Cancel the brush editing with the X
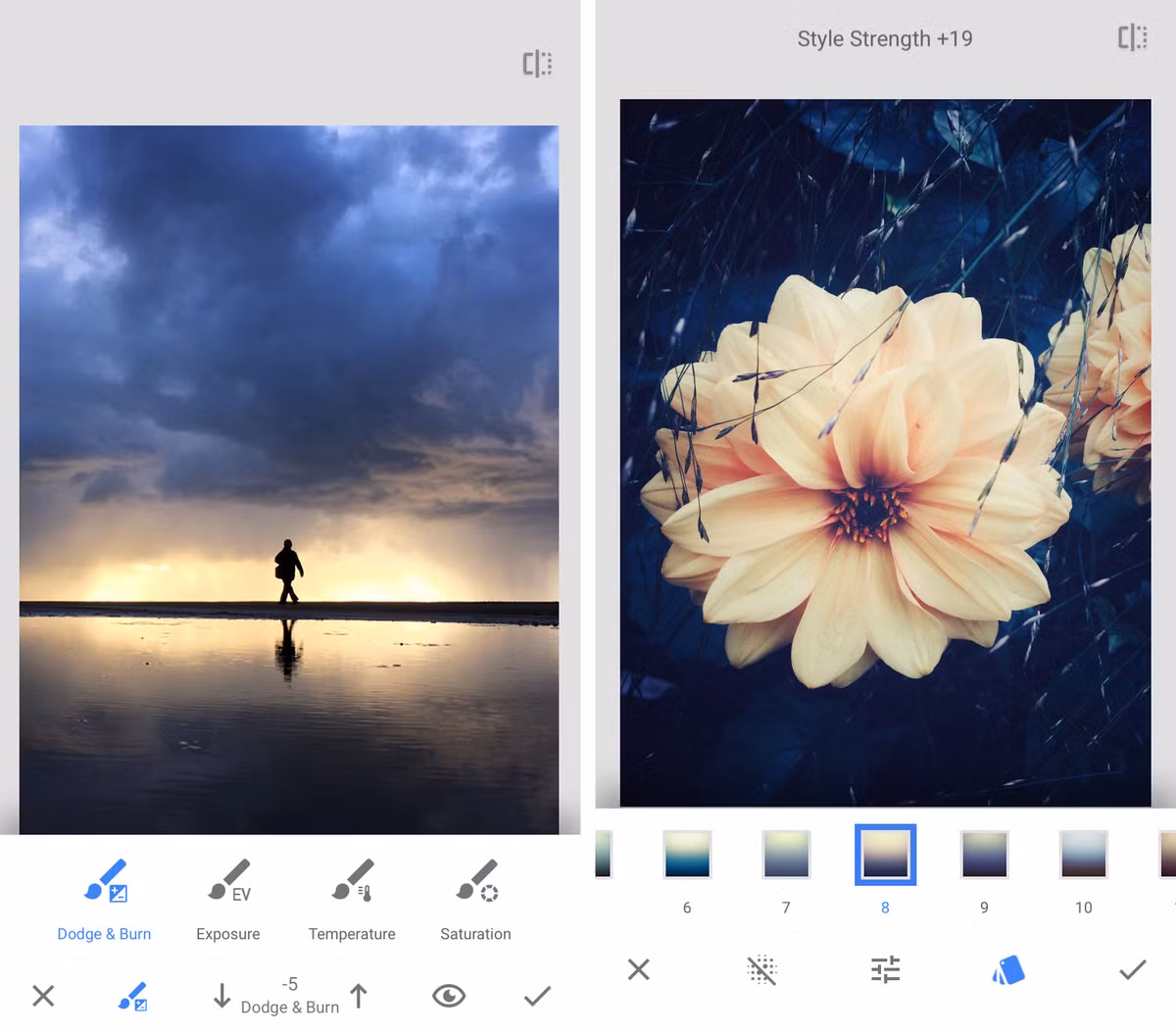 pos(43,996)
